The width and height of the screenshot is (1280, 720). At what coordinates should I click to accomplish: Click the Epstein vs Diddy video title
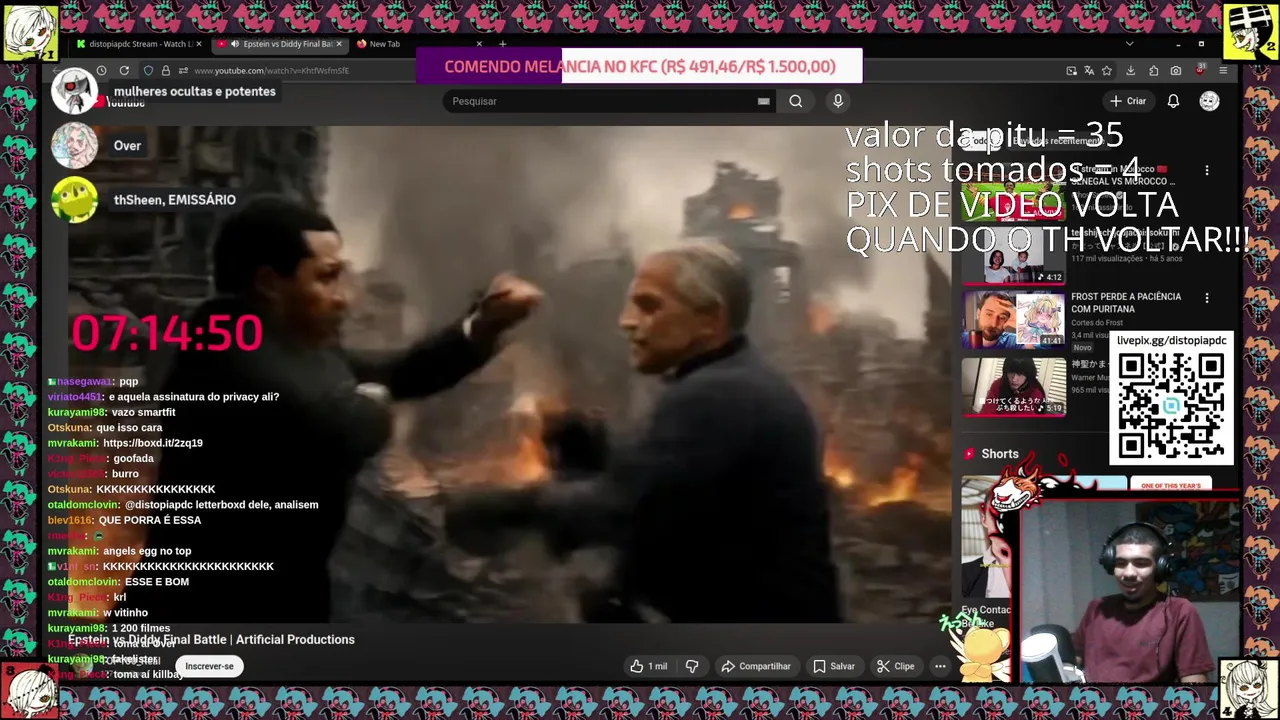tap(211, 639)
